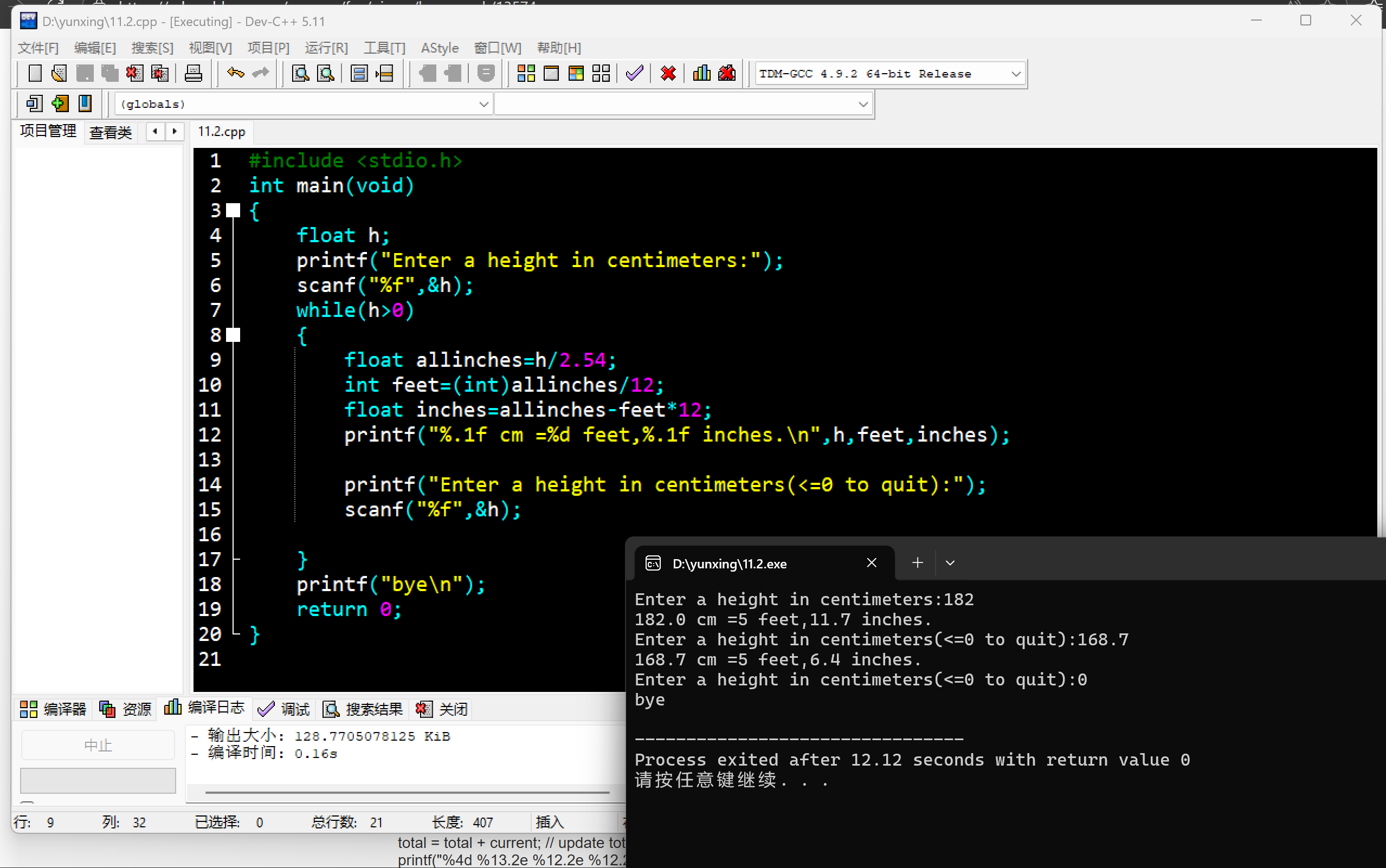Open the terminal new tab dropdown chevron

tap(950, 563)
